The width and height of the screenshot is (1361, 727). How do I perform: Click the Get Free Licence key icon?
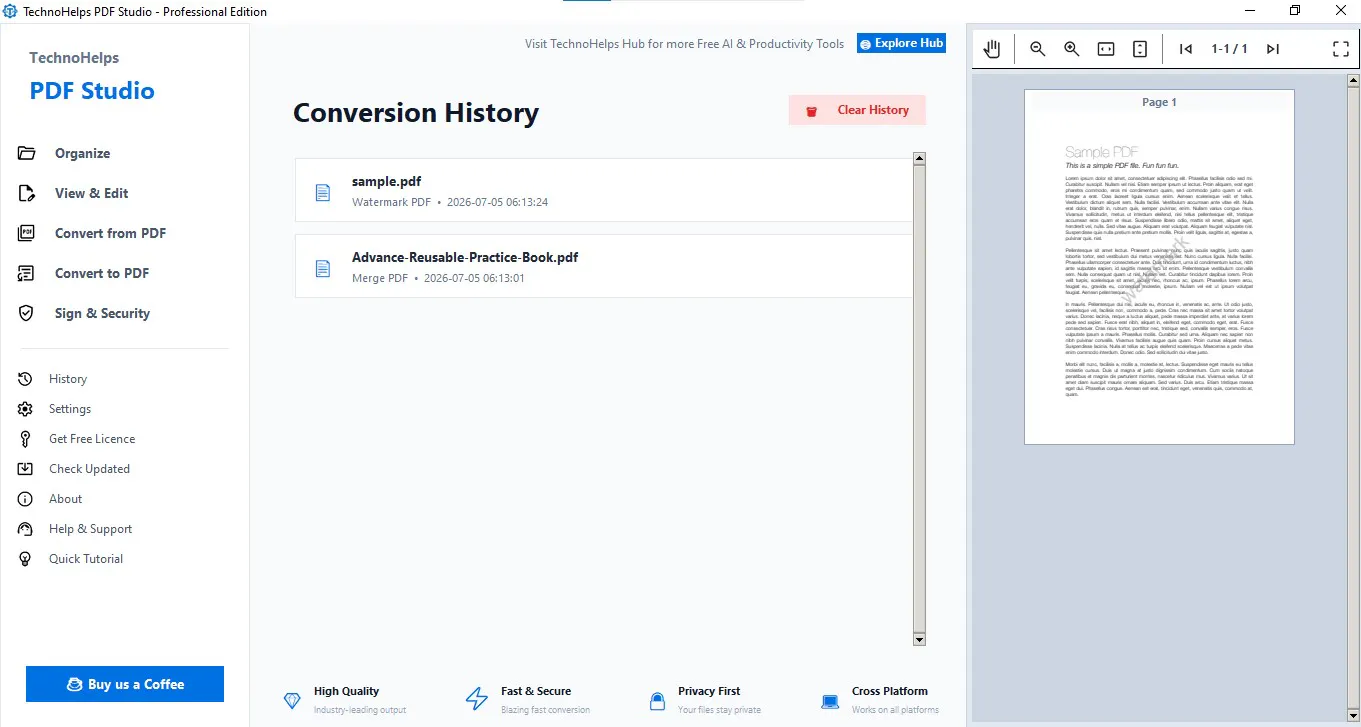[x=26, y=439]
